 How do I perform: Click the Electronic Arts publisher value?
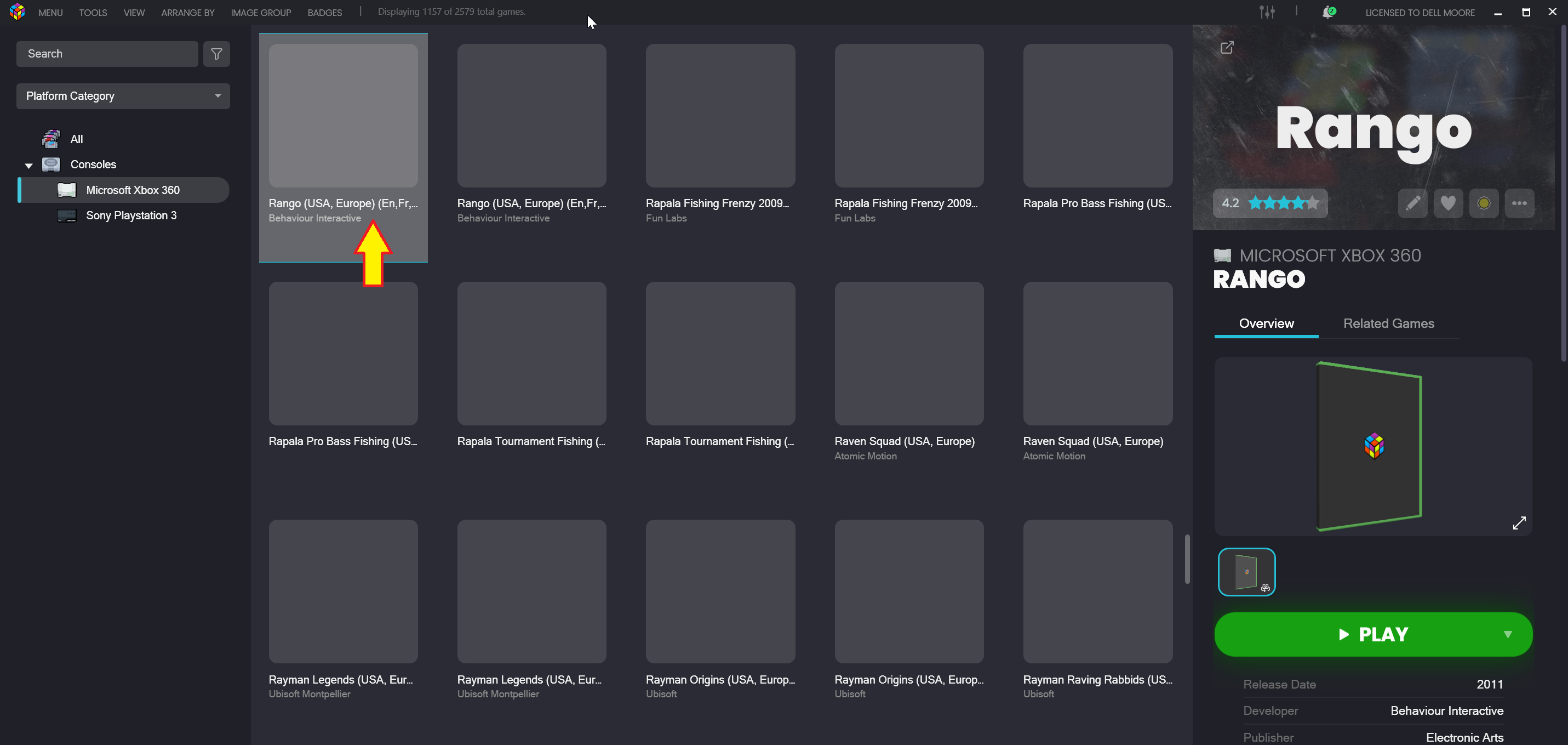tap(1464, 737)
